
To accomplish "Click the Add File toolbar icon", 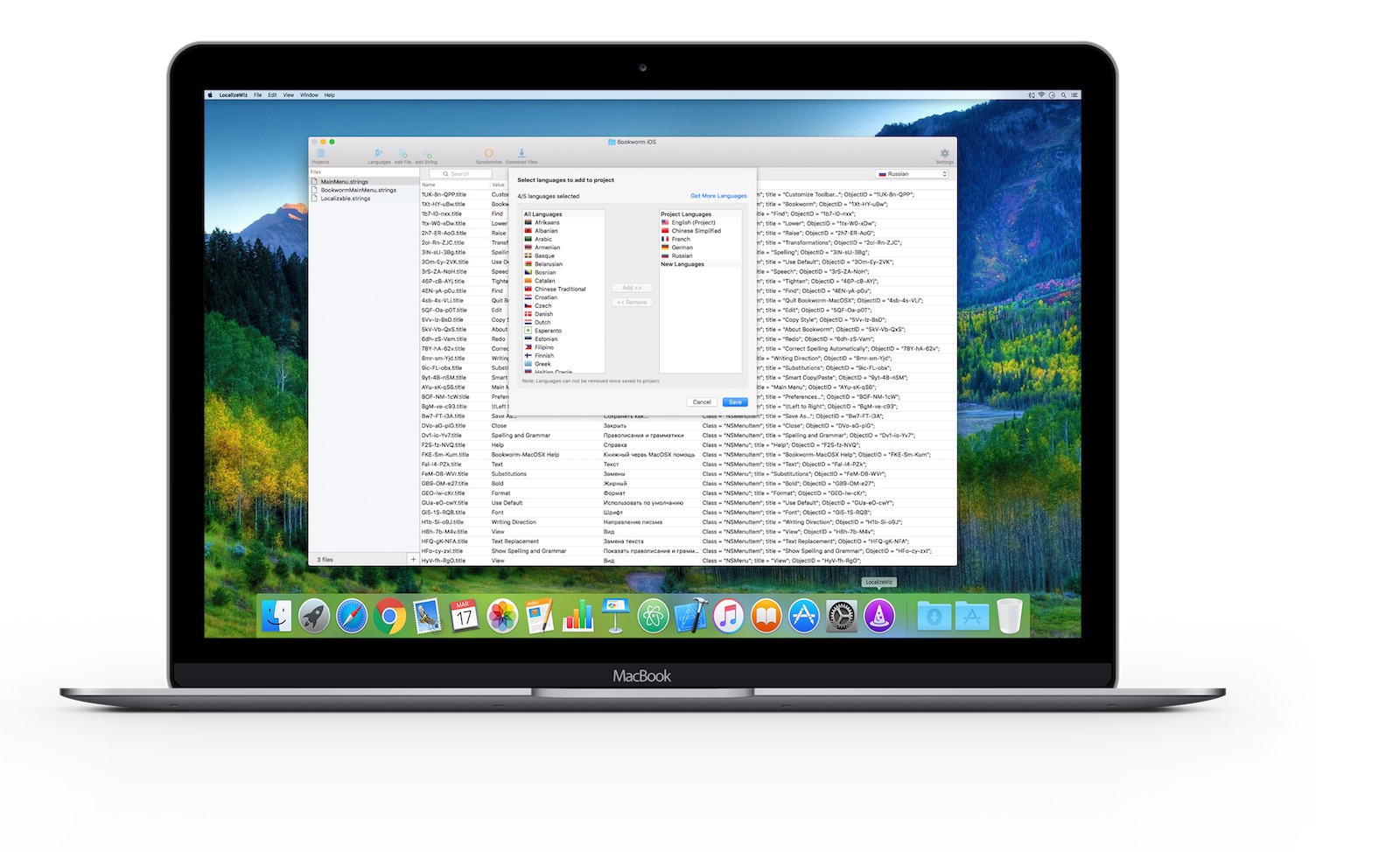I will coord(402,156).
